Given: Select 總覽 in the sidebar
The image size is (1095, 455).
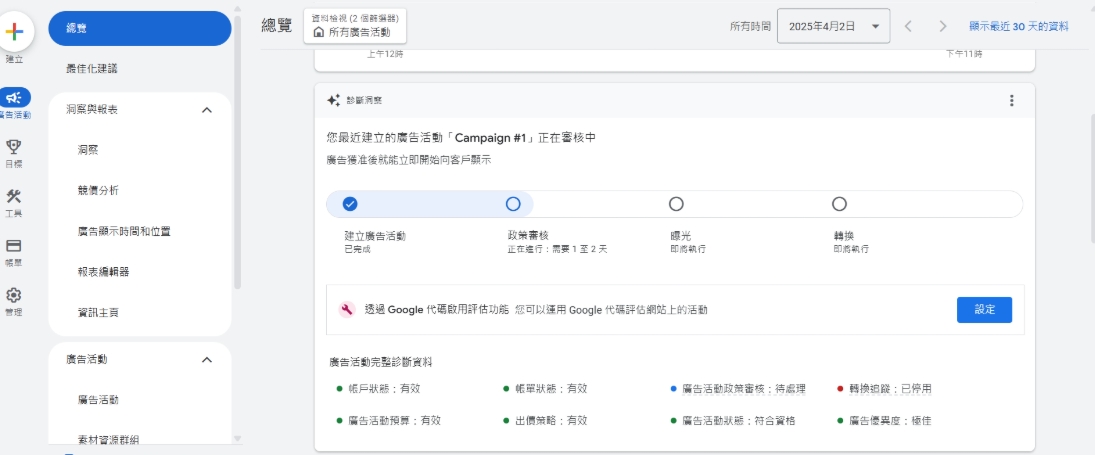Looking at the screenshot, I should coord(140,29).
